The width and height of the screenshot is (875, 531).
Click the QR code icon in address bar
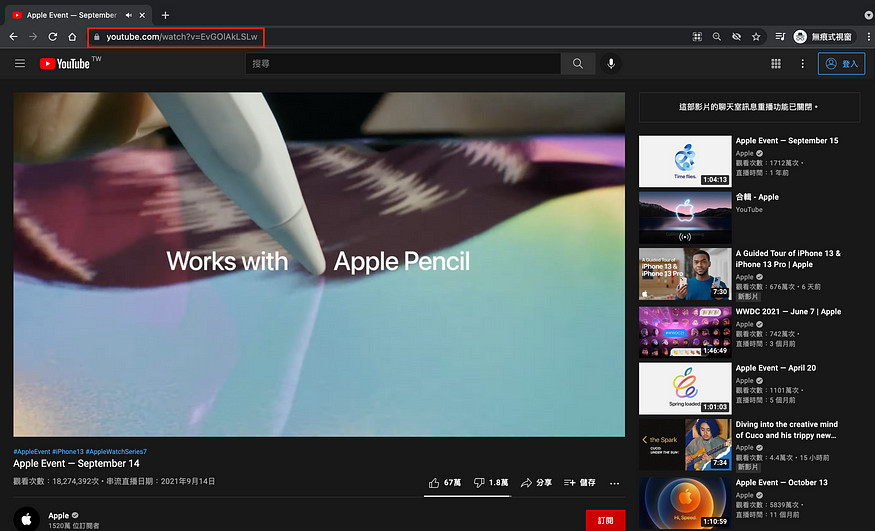tap(697, 37)
